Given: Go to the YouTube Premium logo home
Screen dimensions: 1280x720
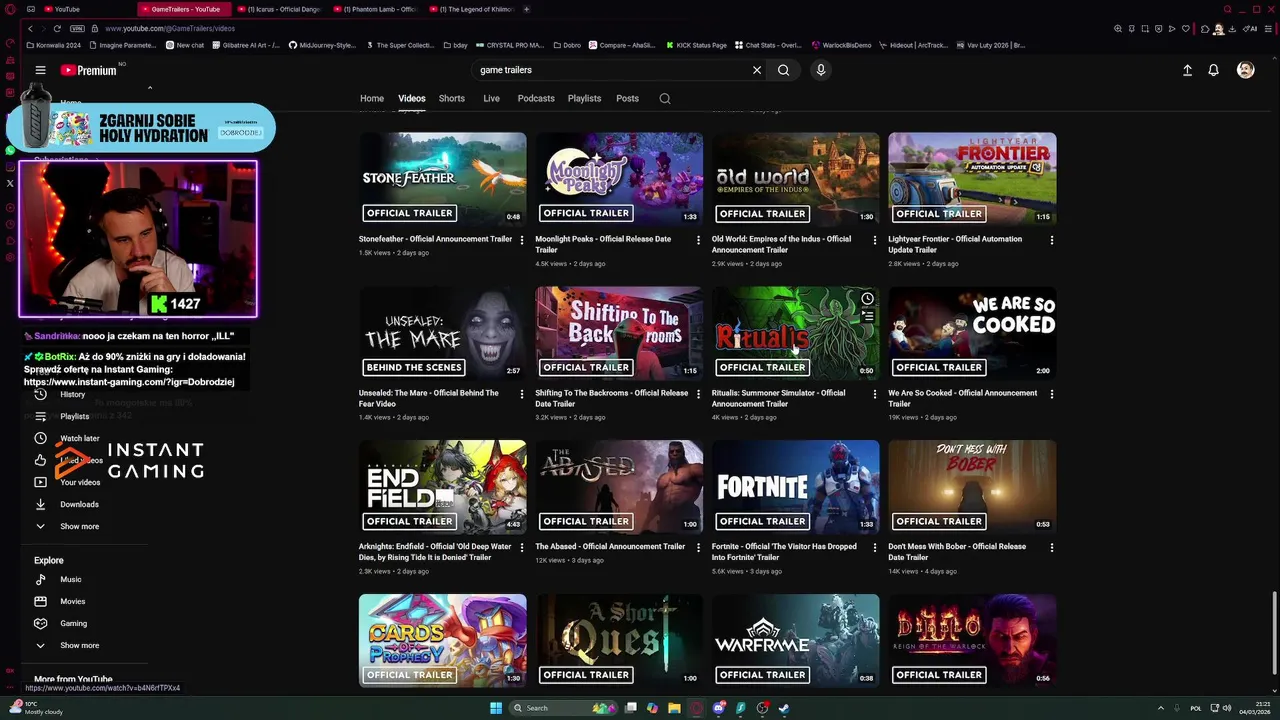Looking at the screenshot, I should pyautogui.click(x=88, y=70).
